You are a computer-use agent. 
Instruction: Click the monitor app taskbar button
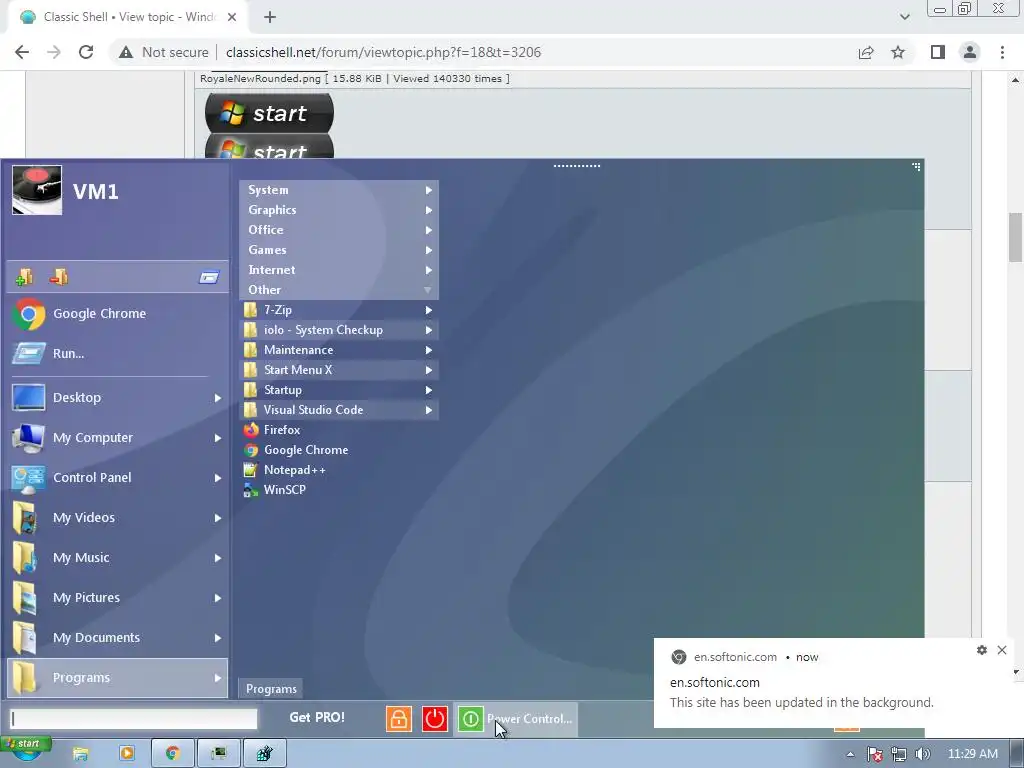[219, 754]
